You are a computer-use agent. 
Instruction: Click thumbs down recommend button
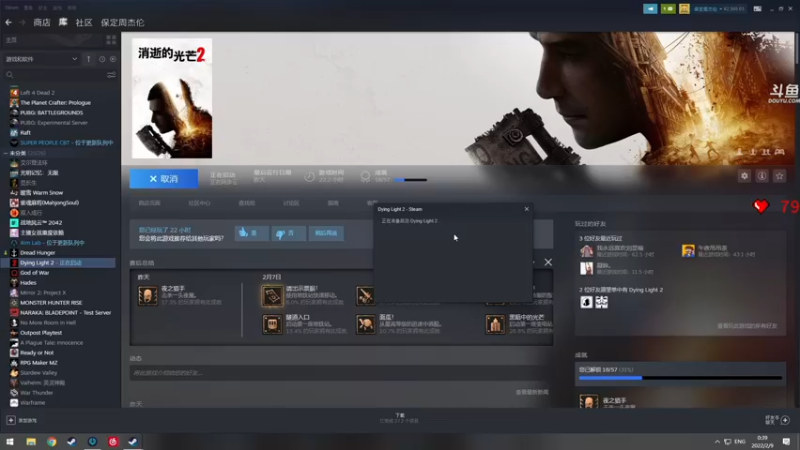[288, 233]
